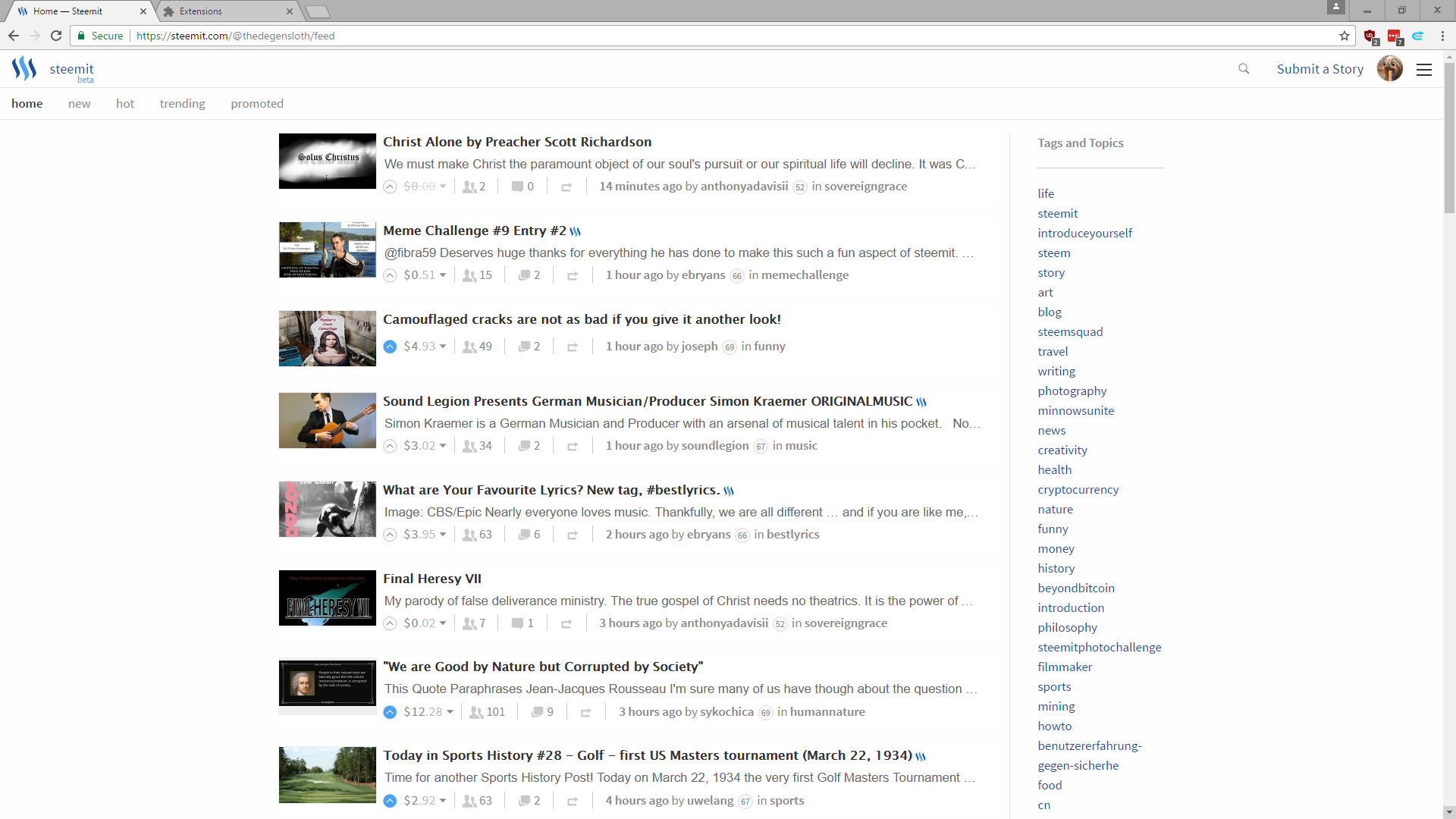Upvote the Meme Challenge #9 post
The height and width of the screenshot is (819, 1456).
click(390, 275)
